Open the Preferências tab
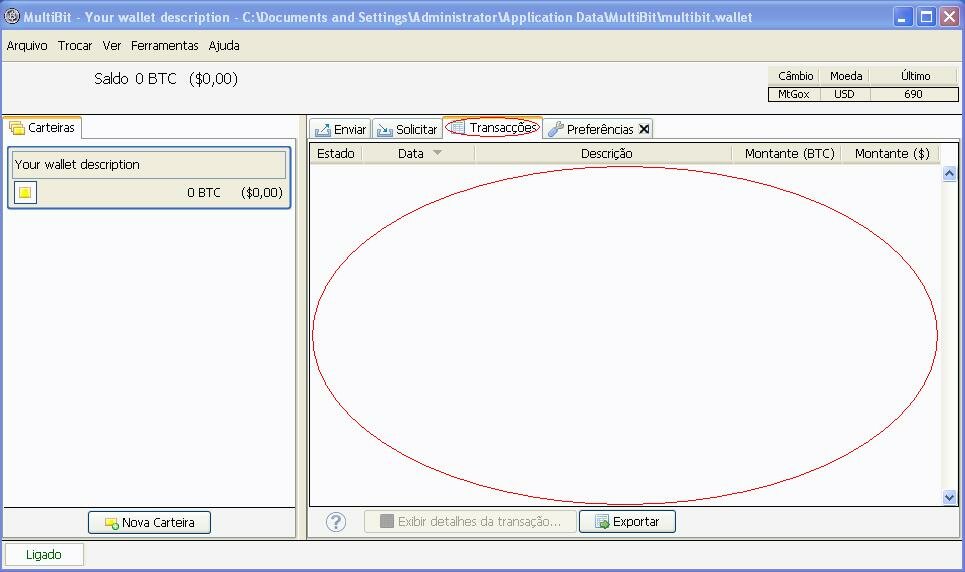The width and height of the screenshot is (965, 572). coord(598,129)
